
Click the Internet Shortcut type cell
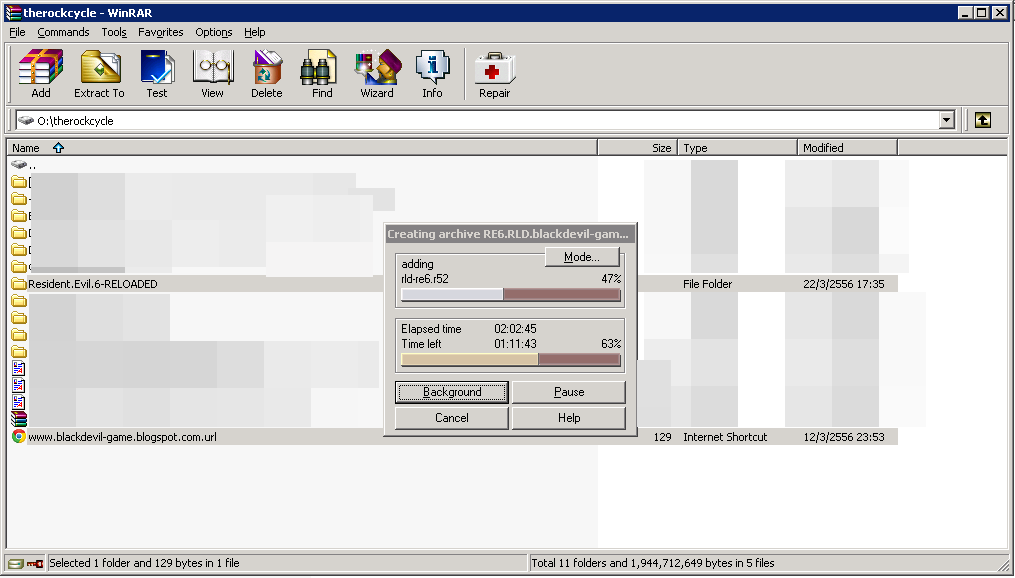pos(725,437)
